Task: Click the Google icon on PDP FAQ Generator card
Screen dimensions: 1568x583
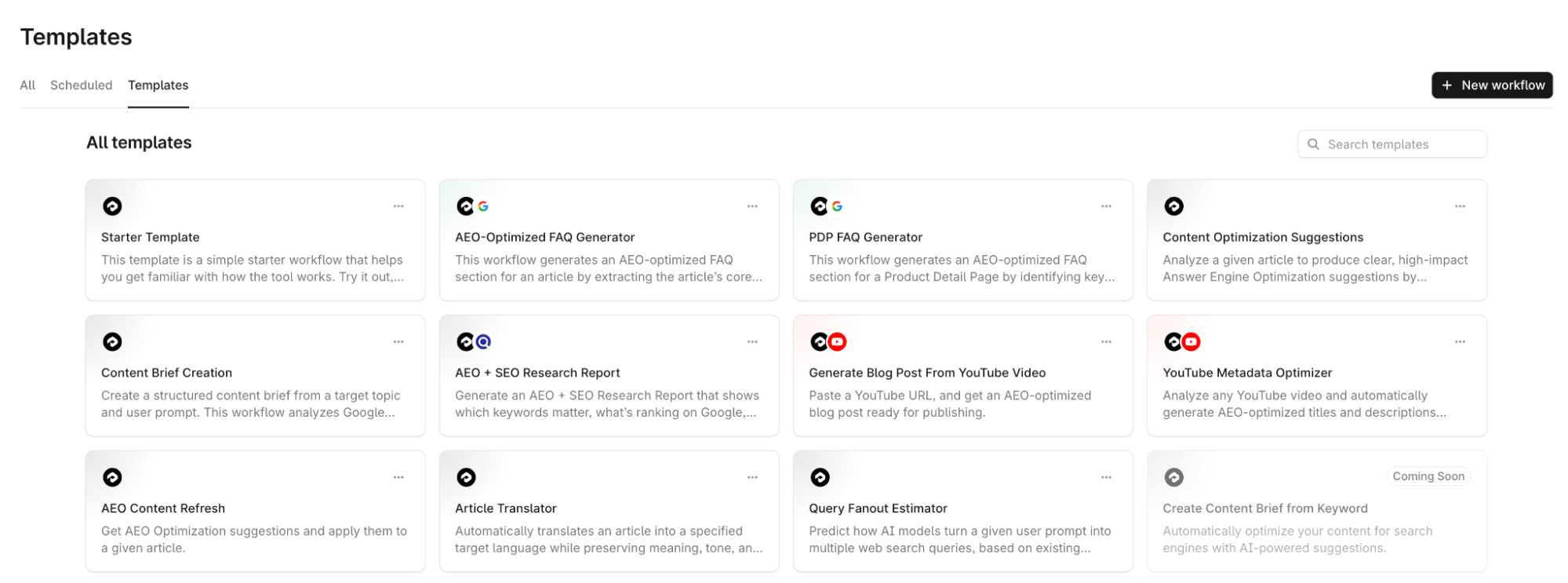Action: click(x=838, y=206)
